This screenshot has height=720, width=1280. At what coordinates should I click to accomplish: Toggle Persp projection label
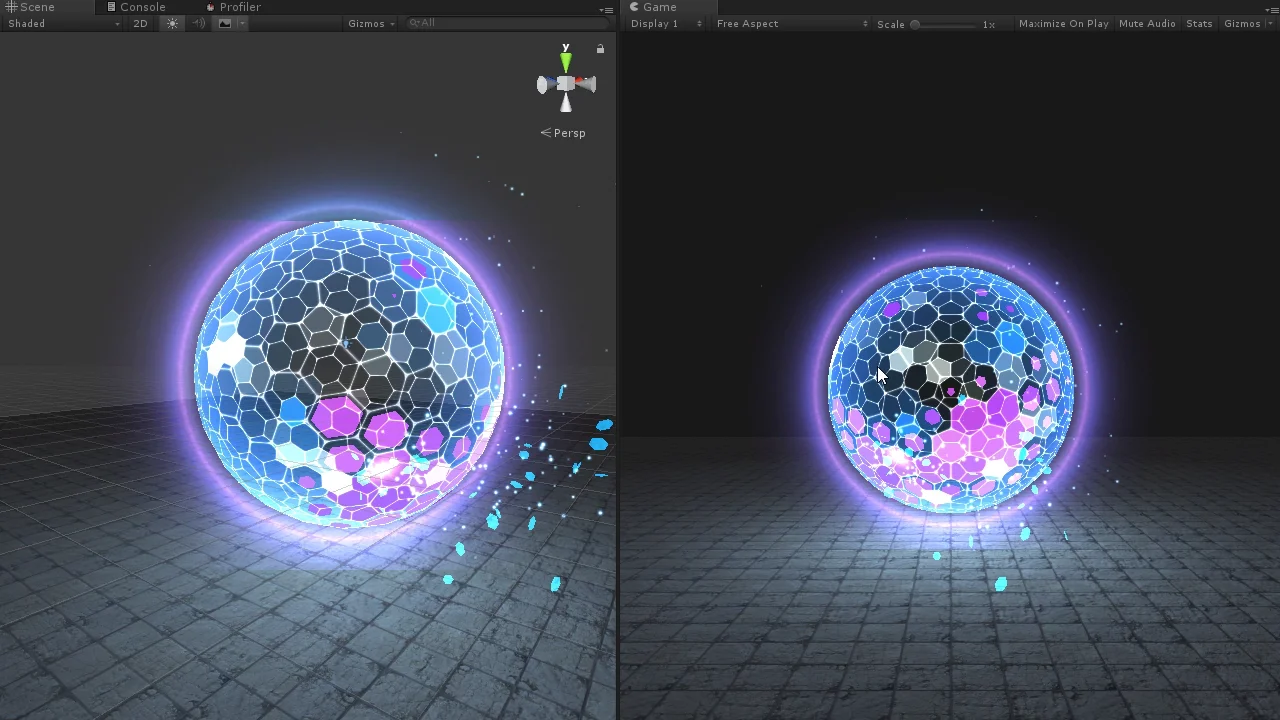563,133
